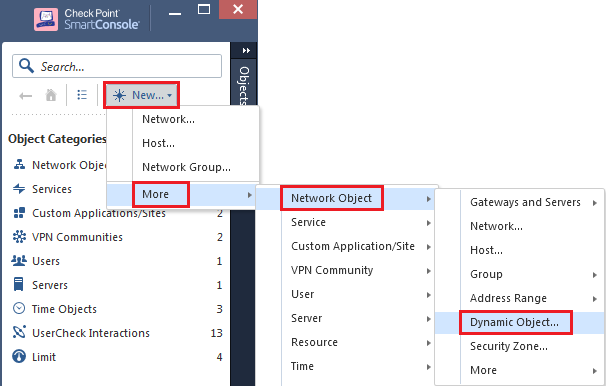Click the arrow next to Gateways and Servers

595,202
